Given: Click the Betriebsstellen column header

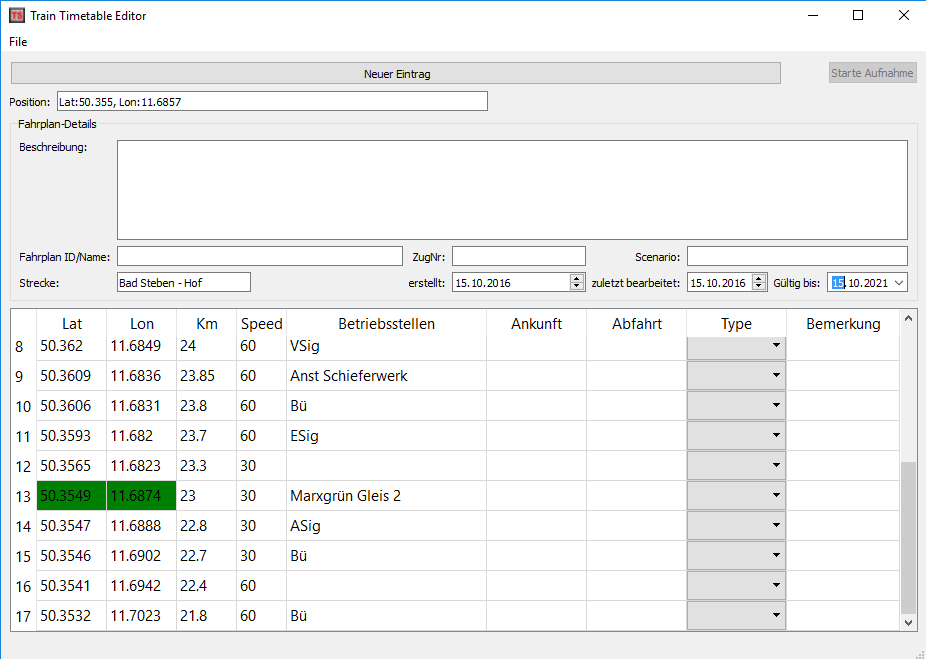Looking at the screenshot, I should (386, 324).
